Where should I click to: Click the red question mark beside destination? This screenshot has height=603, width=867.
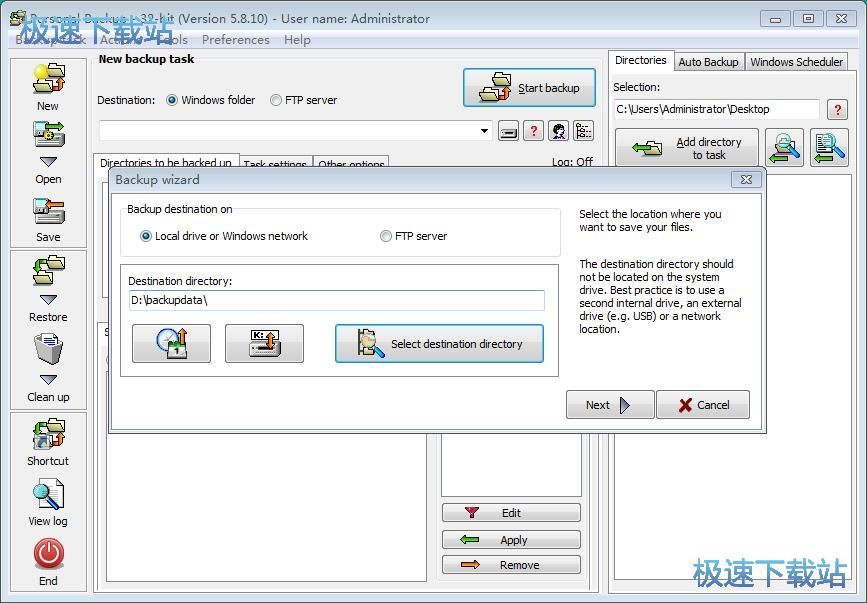(533, 132)
